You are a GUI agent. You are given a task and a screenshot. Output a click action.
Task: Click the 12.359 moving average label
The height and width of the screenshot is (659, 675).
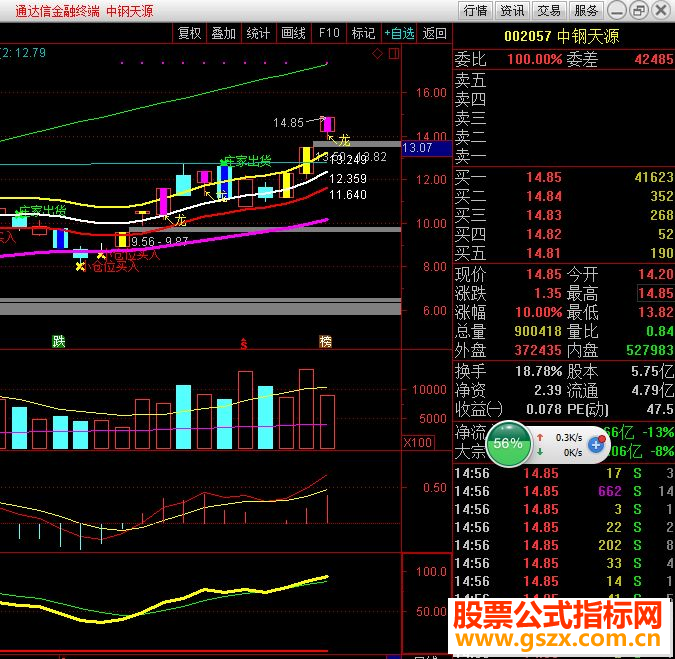tap(348, 179)
